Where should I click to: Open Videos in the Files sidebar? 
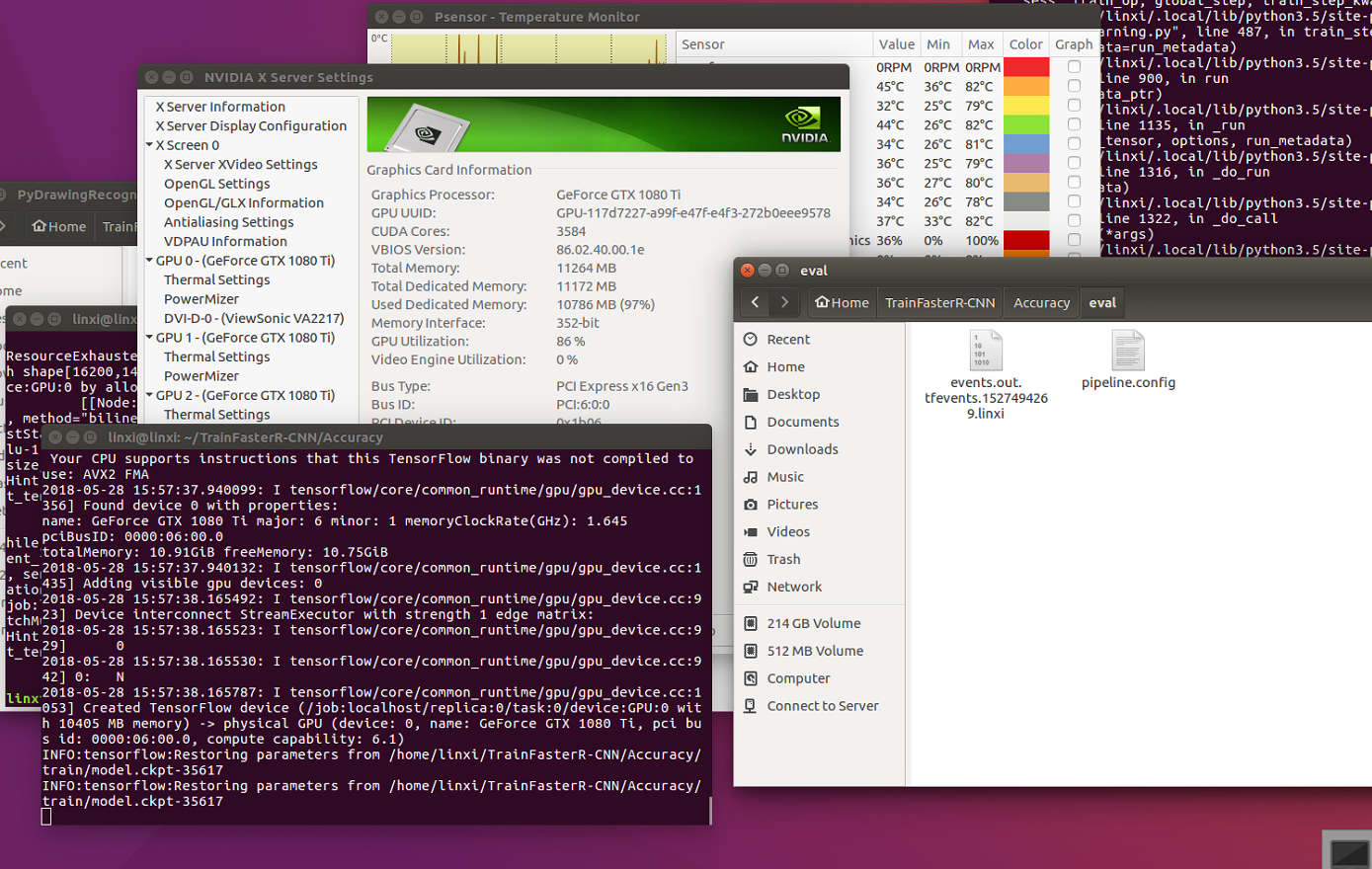coord(788,532)
